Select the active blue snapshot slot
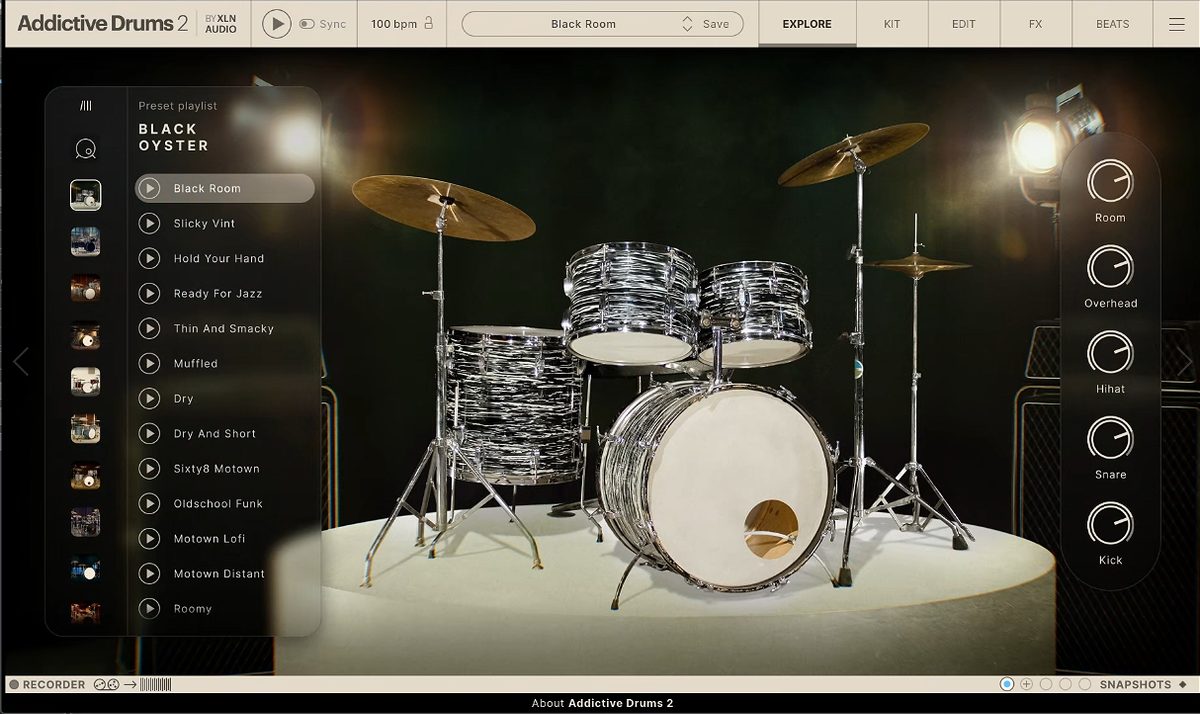This screenshot has height=714, width=1200. [x=1007, y=685]
